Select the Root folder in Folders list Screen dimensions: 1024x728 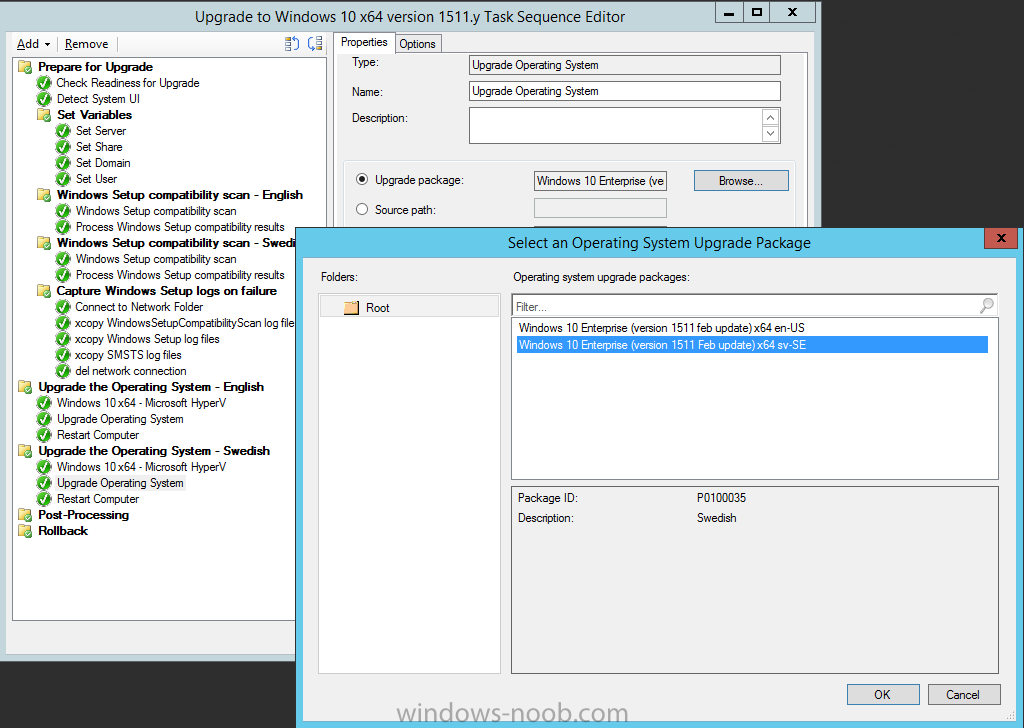coord(409,308)
